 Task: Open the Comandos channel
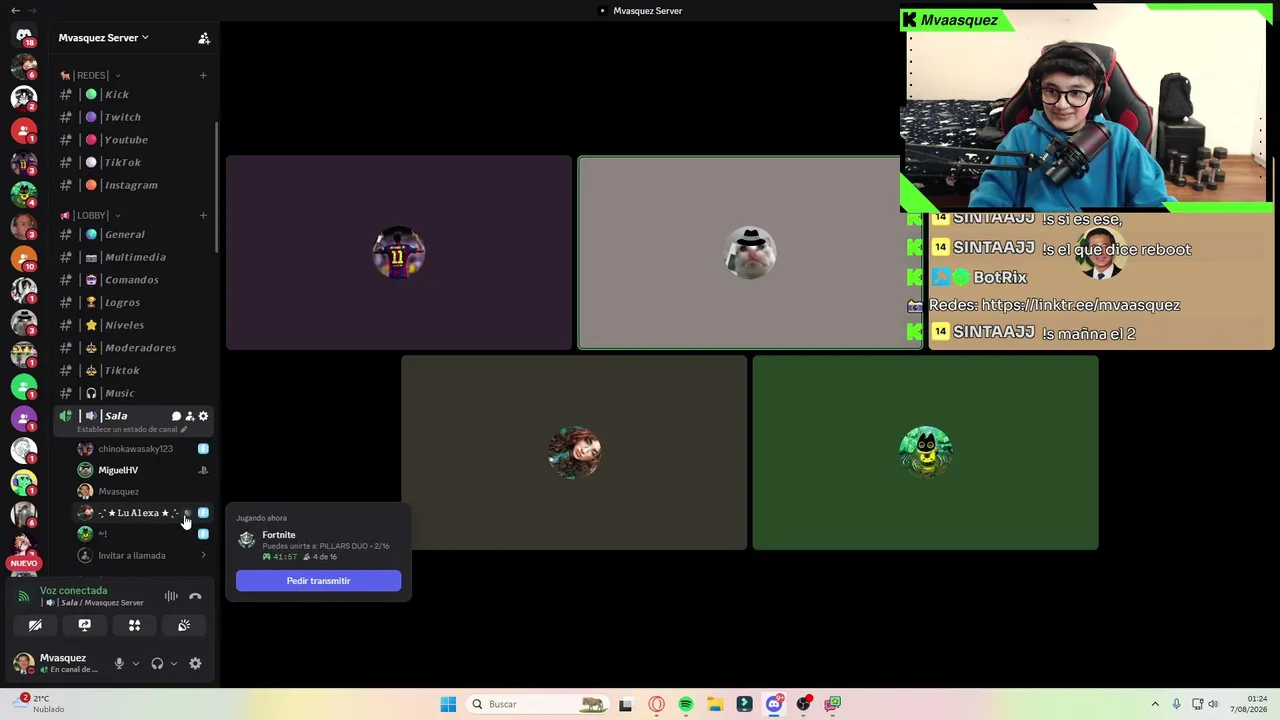(134, 280)
